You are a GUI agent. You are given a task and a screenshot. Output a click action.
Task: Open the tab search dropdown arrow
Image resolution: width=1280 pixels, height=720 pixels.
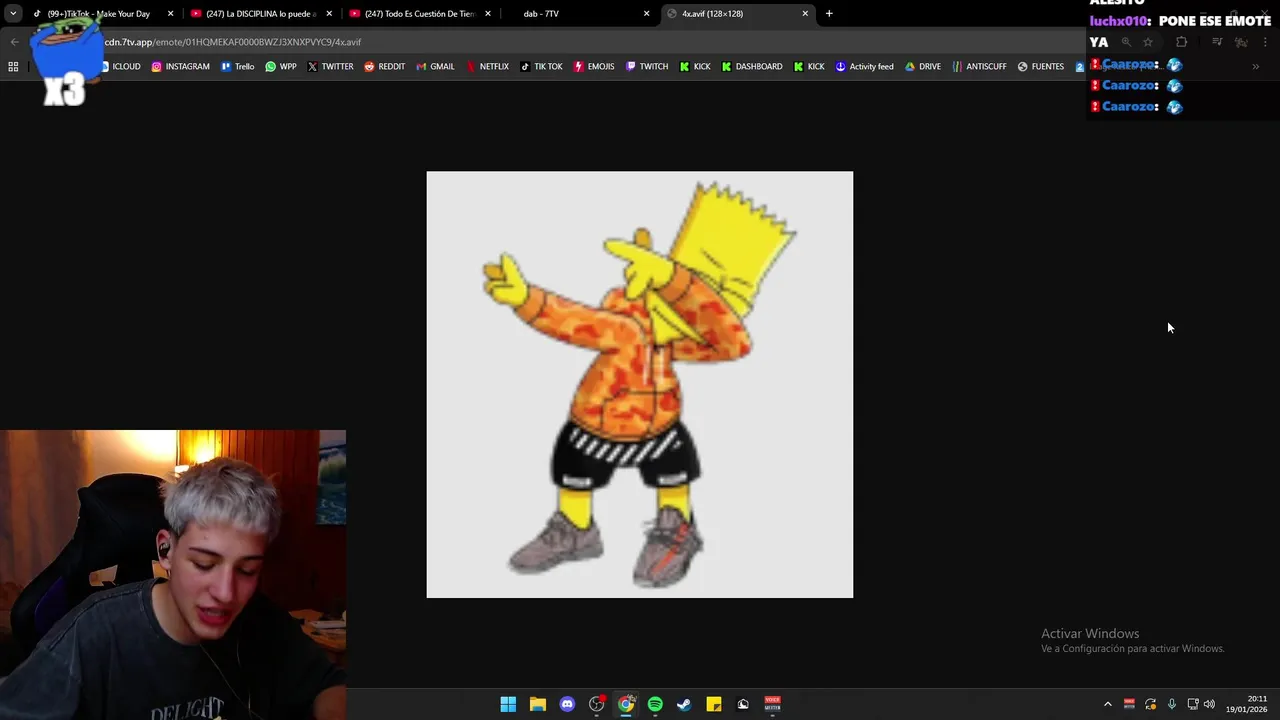coord(13,14)
